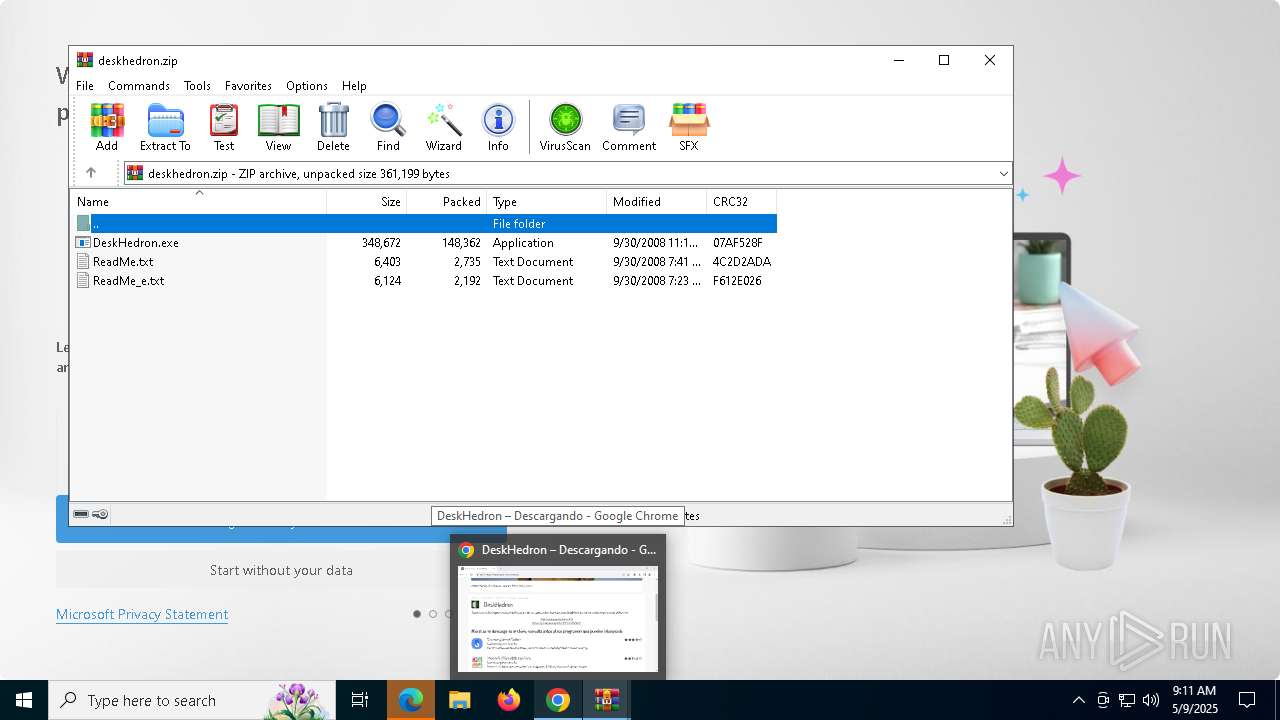
Task: Open the Commands menu
Action: tap(139, 86)
